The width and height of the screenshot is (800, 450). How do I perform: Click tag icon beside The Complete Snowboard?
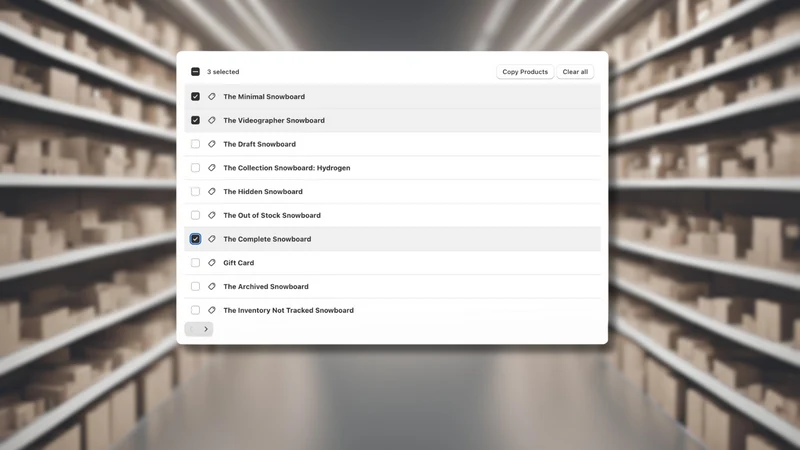(212, 239)
